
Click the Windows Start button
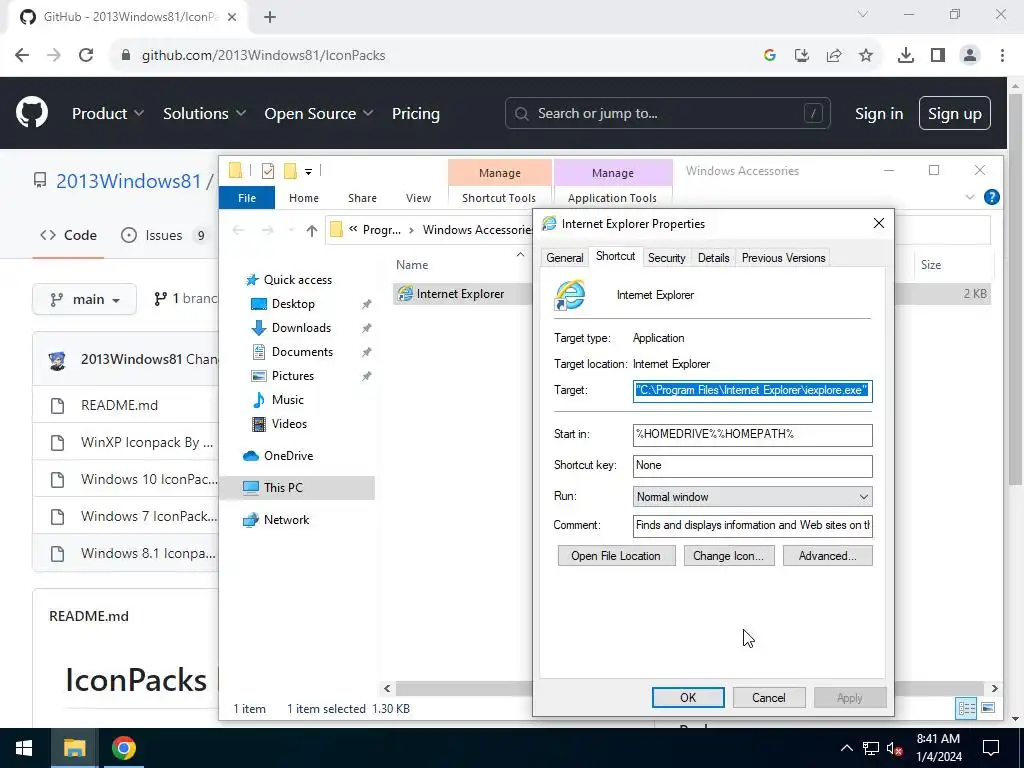24,748
